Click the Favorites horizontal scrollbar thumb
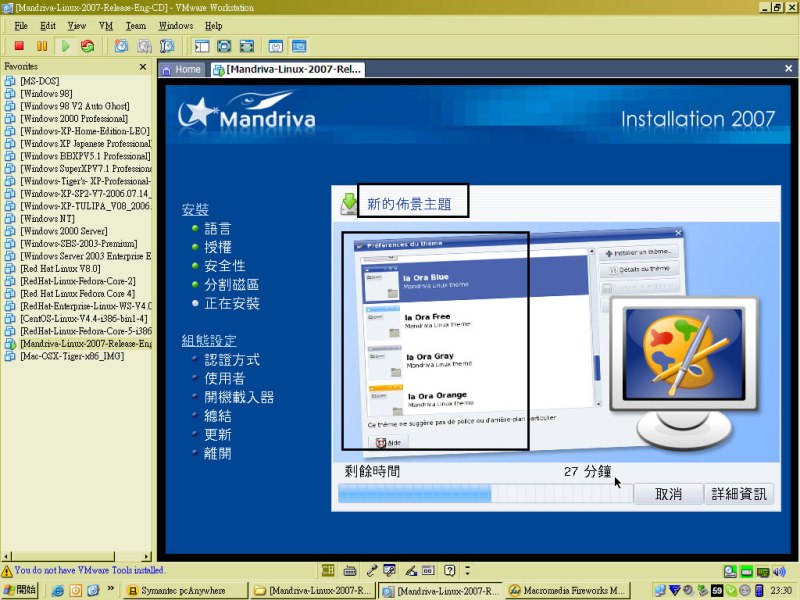Viewport: 800px width, 600px height. tap(63, 556)
